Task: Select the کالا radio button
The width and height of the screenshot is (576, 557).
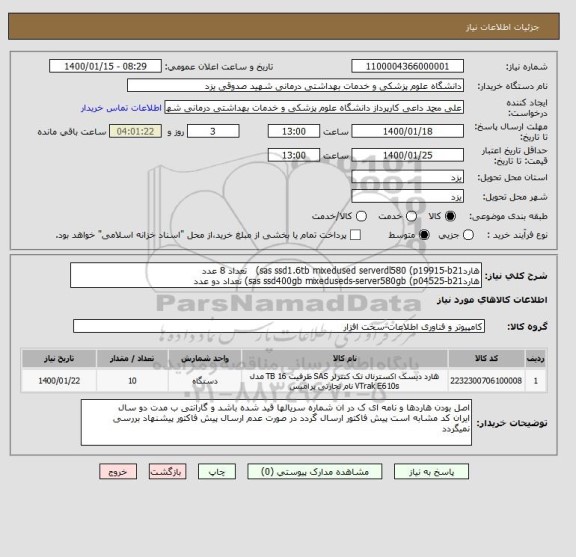Action: coord(450,216)
